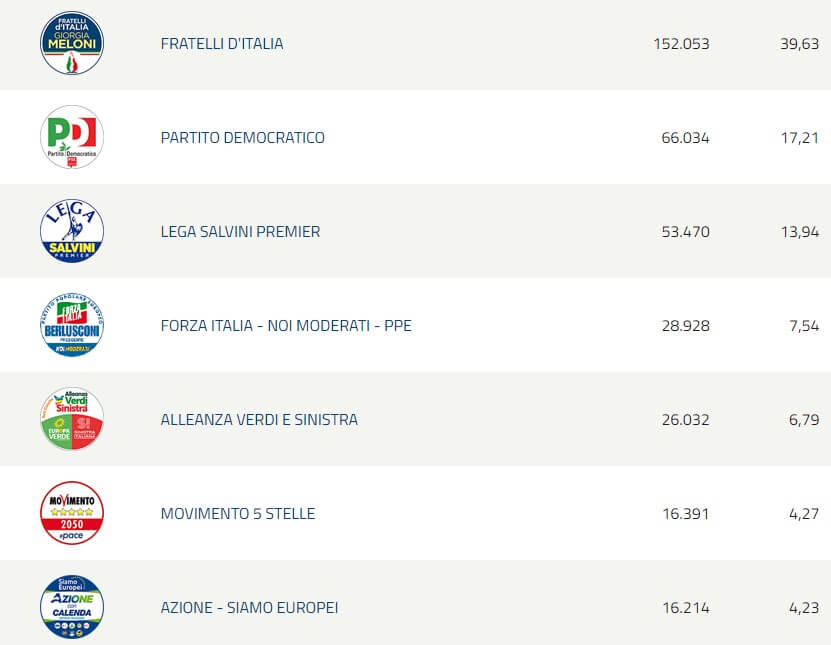This screenshot has width=831, height=645.
Task: Click the MOVIMENTO 5 STELLE name
Action: [x=238, y=514]
